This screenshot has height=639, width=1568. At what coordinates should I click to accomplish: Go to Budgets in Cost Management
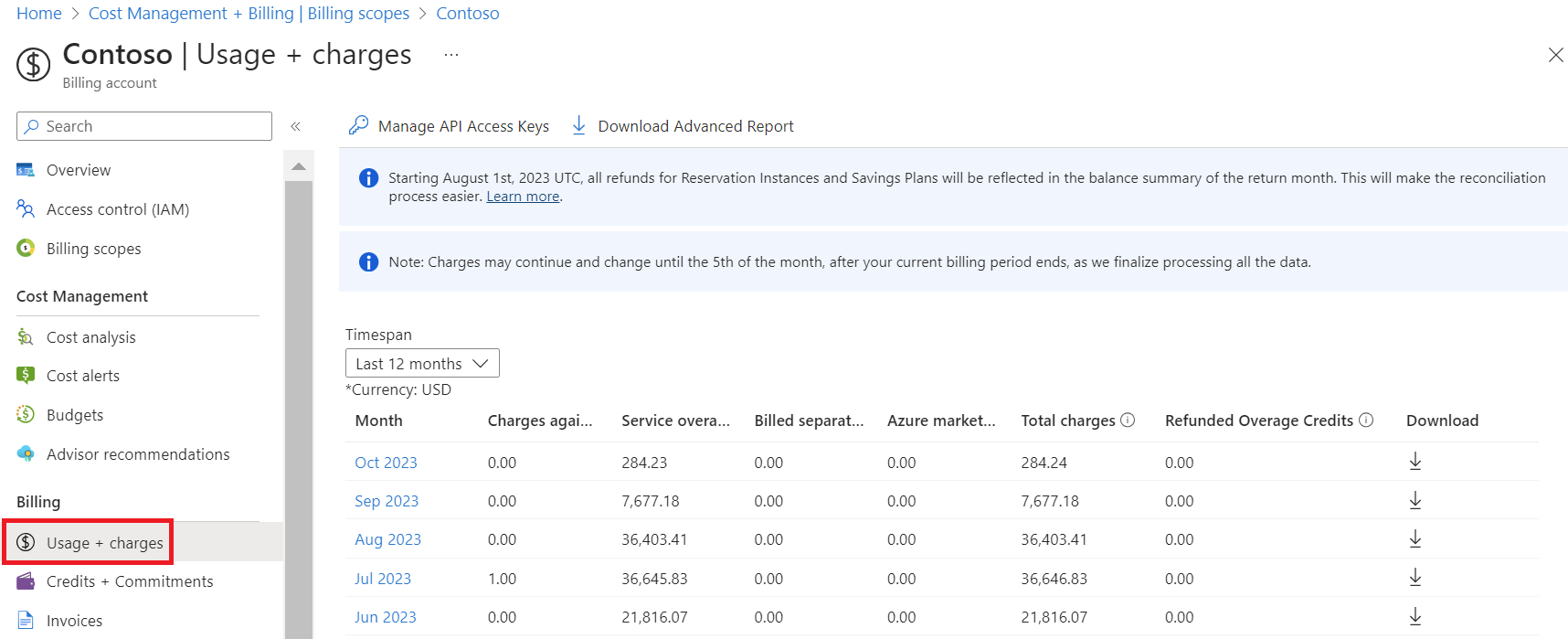75,415
